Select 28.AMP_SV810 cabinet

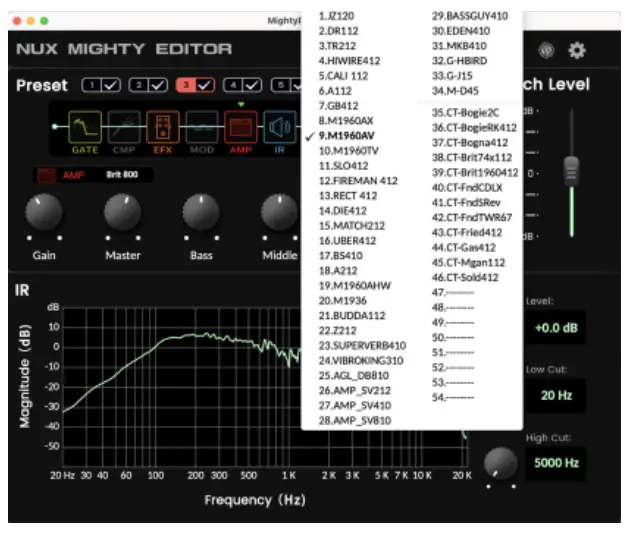tap(355, 421)
